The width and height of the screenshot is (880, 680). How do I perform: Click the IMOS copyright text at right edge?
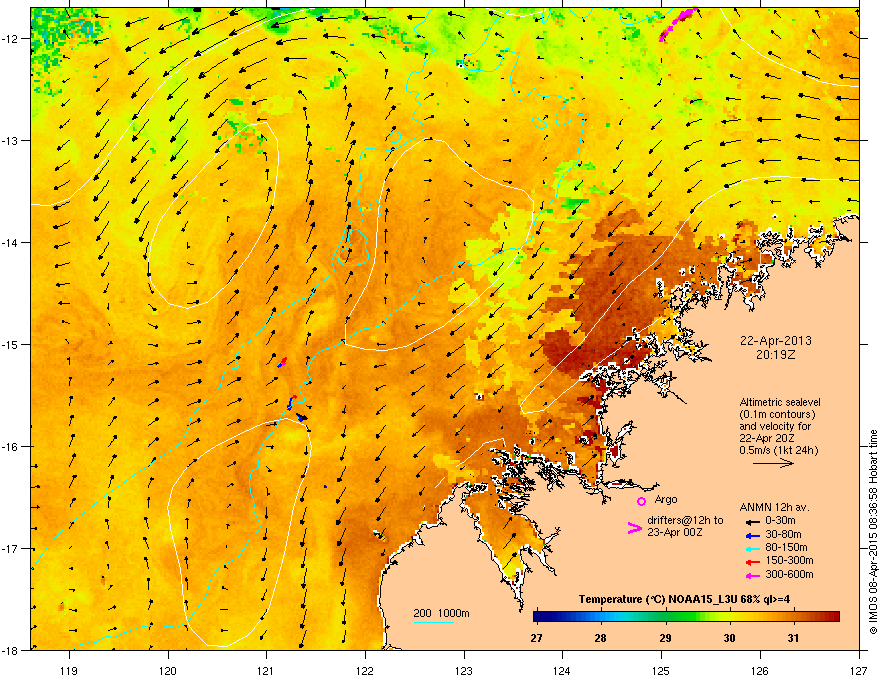(x=873, y=532)
